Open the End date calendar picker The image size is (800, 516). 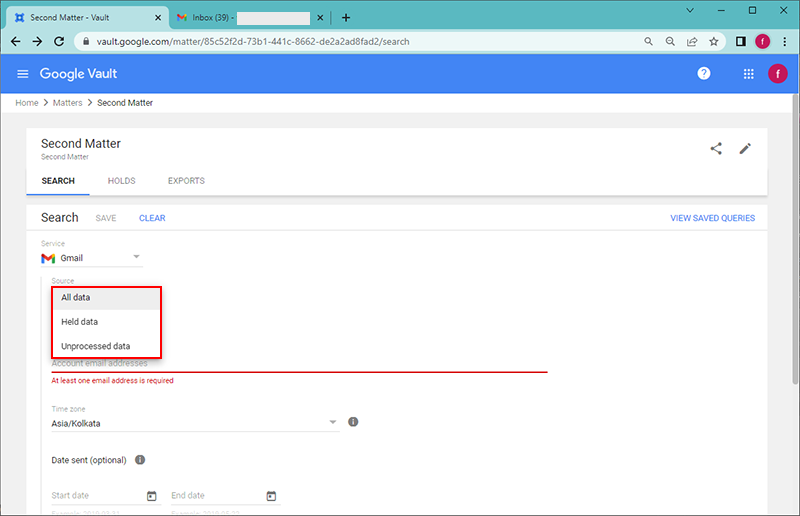click(x=271, y=496)
